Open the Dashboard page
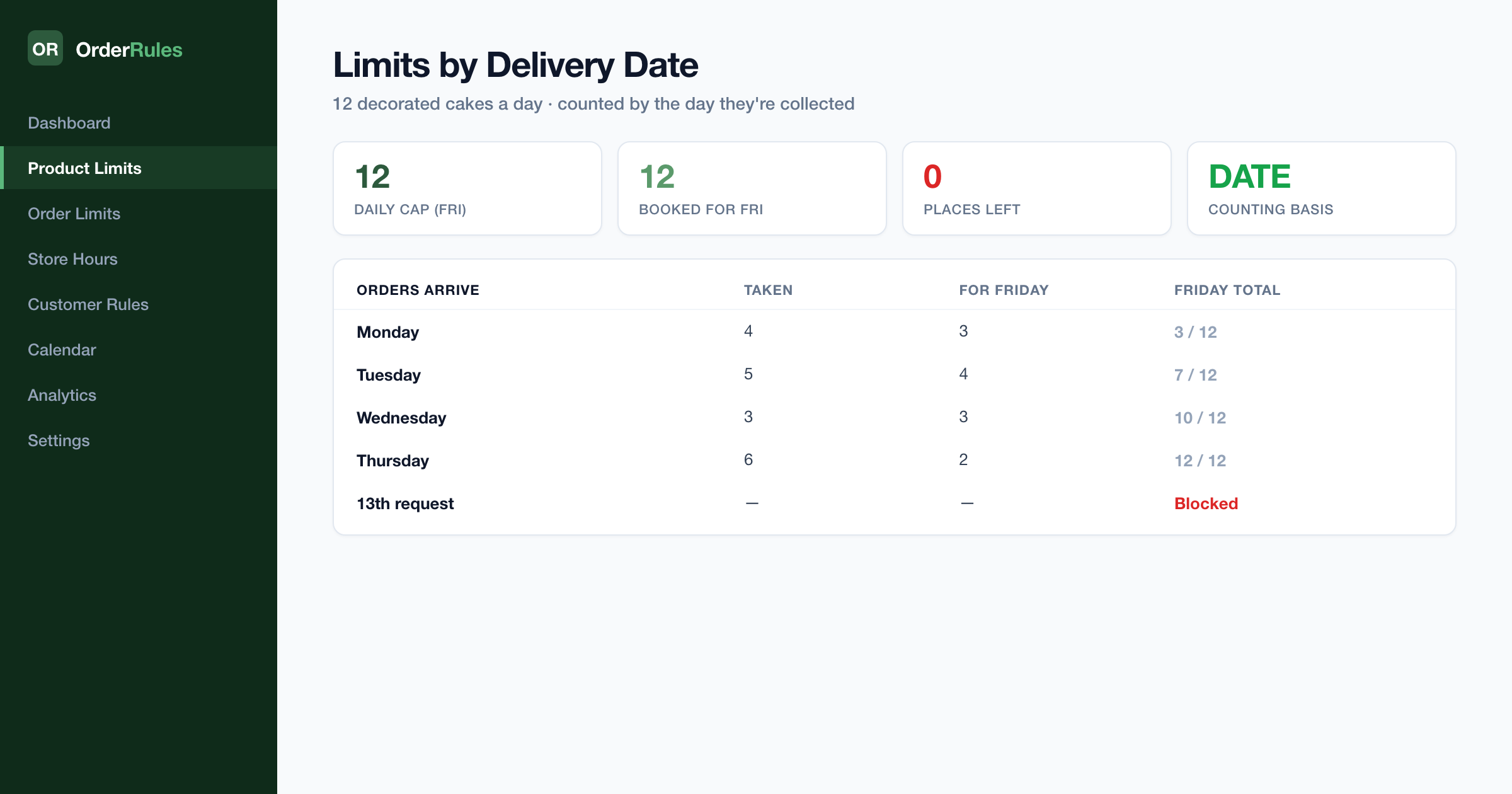The width and height of the screenshot is (1512, 794). pyautogui.click(x=139, y=123)
